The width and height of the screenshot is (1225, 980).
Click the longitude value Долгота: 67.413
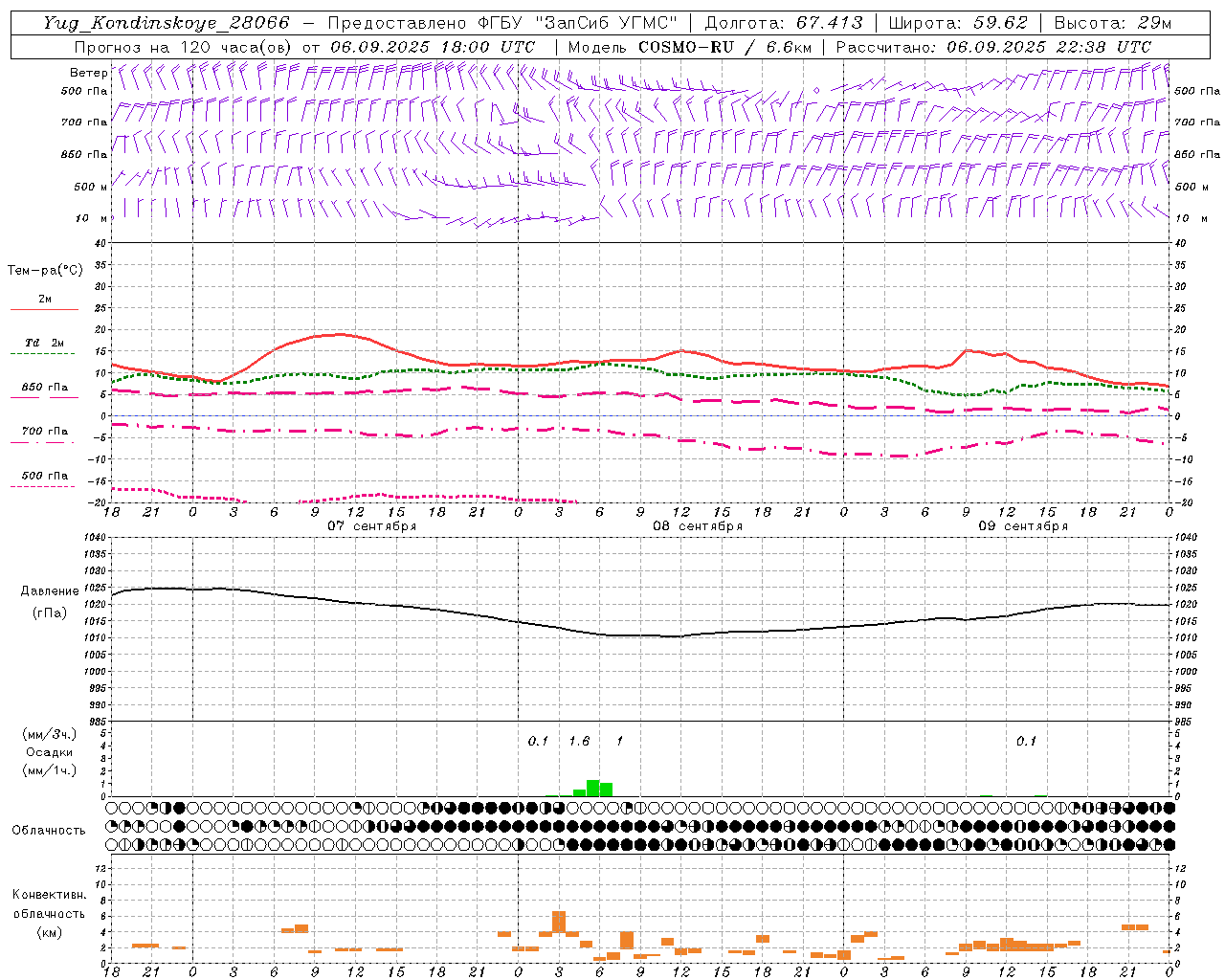click(784, 23)
